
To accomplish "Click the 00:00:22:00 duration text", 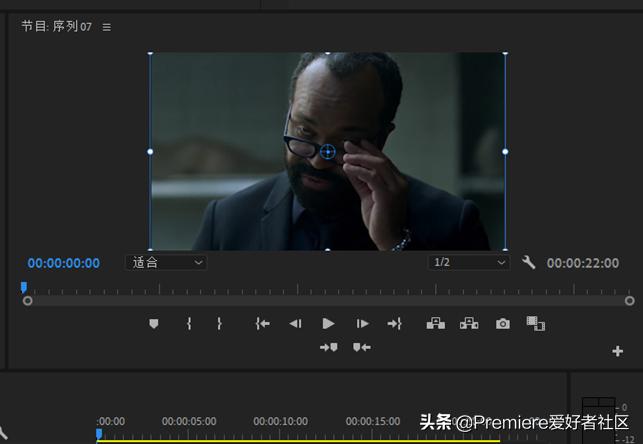I will pyautogui.click(x=583, y=263).
